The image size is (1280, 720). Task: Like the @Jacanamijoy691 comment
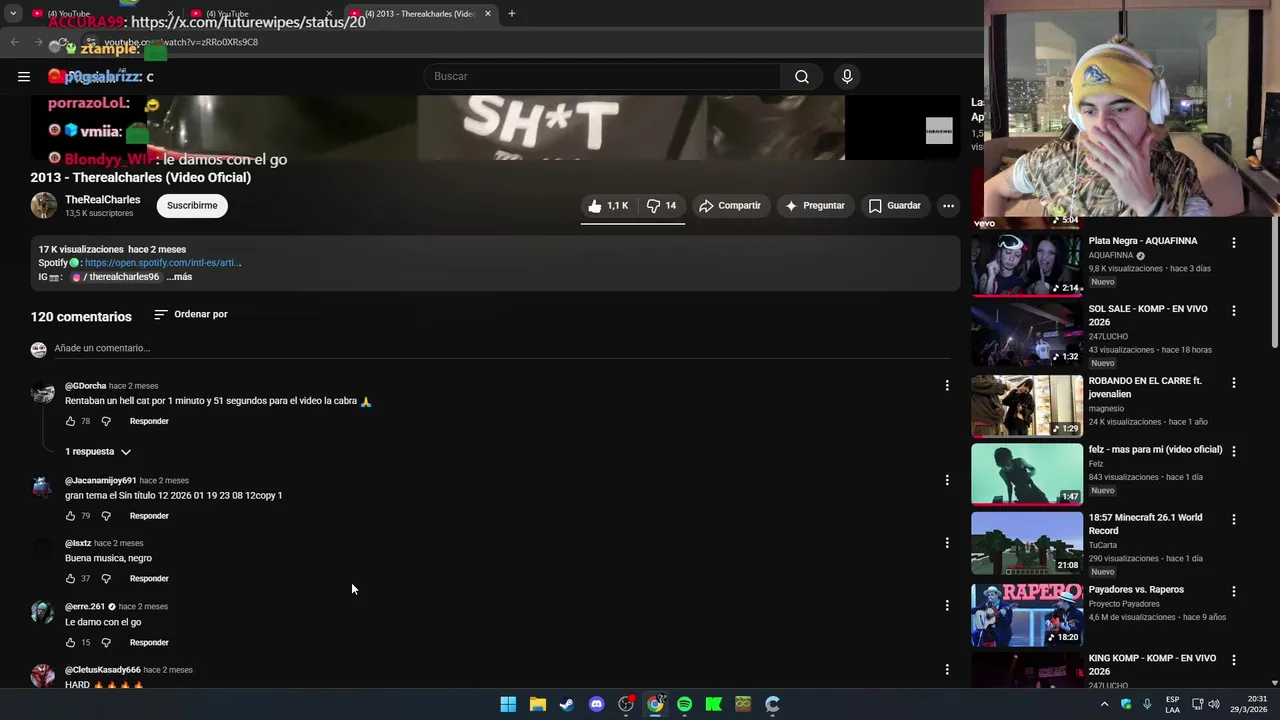tap(70, 516)
